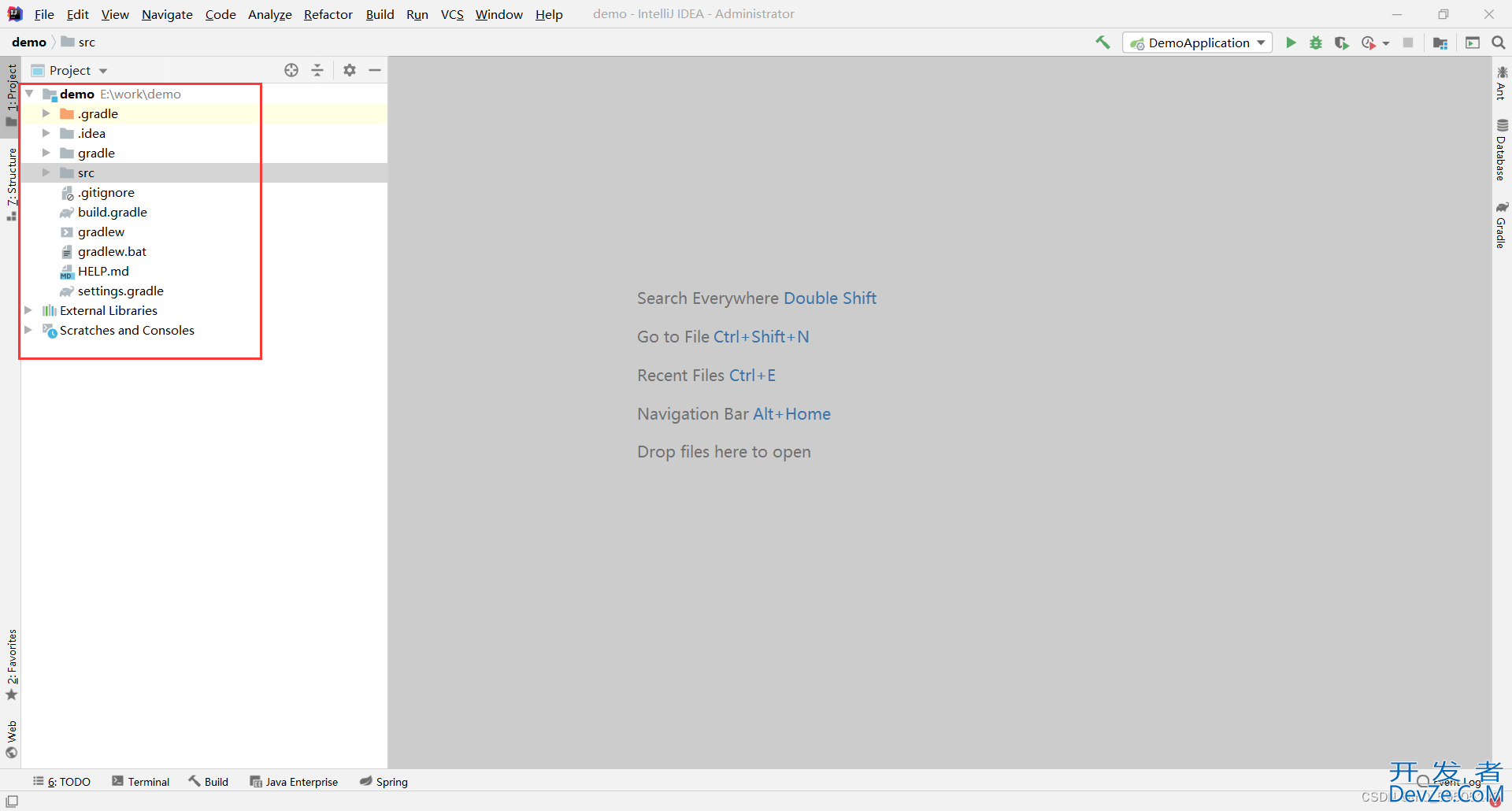This screenshot has width=1512, height=811.
Task: Expand the .gradle folder arrow
Action: pos(46,113)
